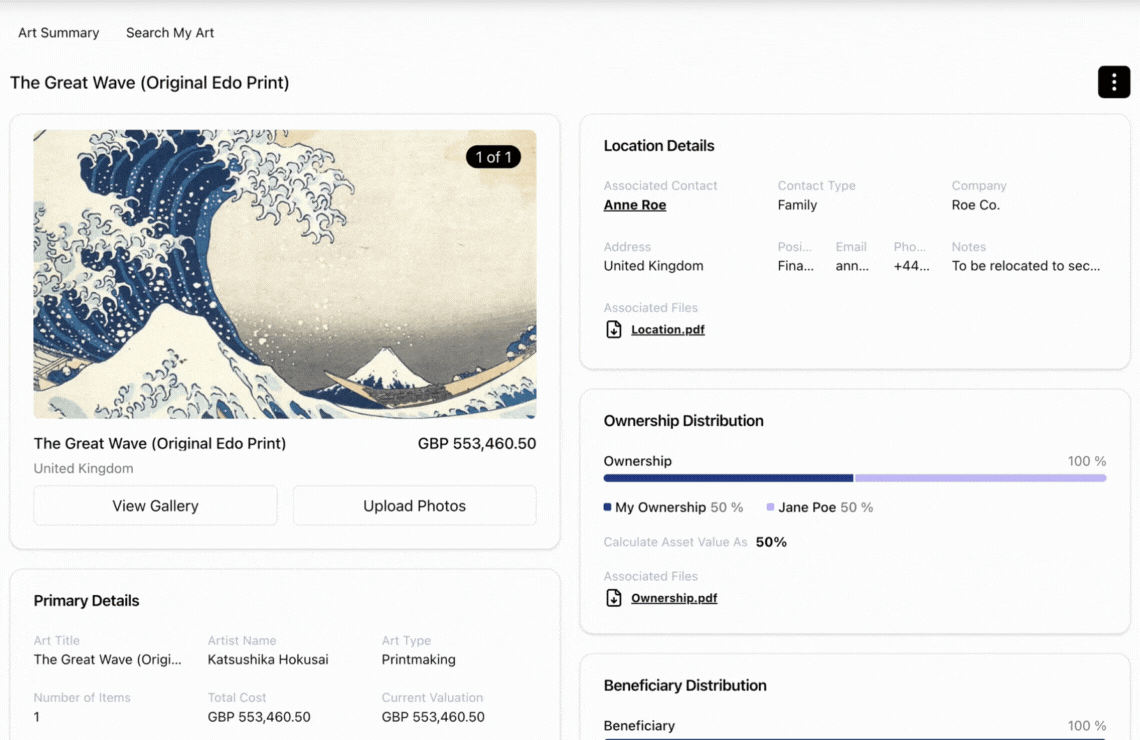Open the Art Summary tab
Image resolution: width=1140 pixels, height=740 pixels.
click(x=59, y=33)
